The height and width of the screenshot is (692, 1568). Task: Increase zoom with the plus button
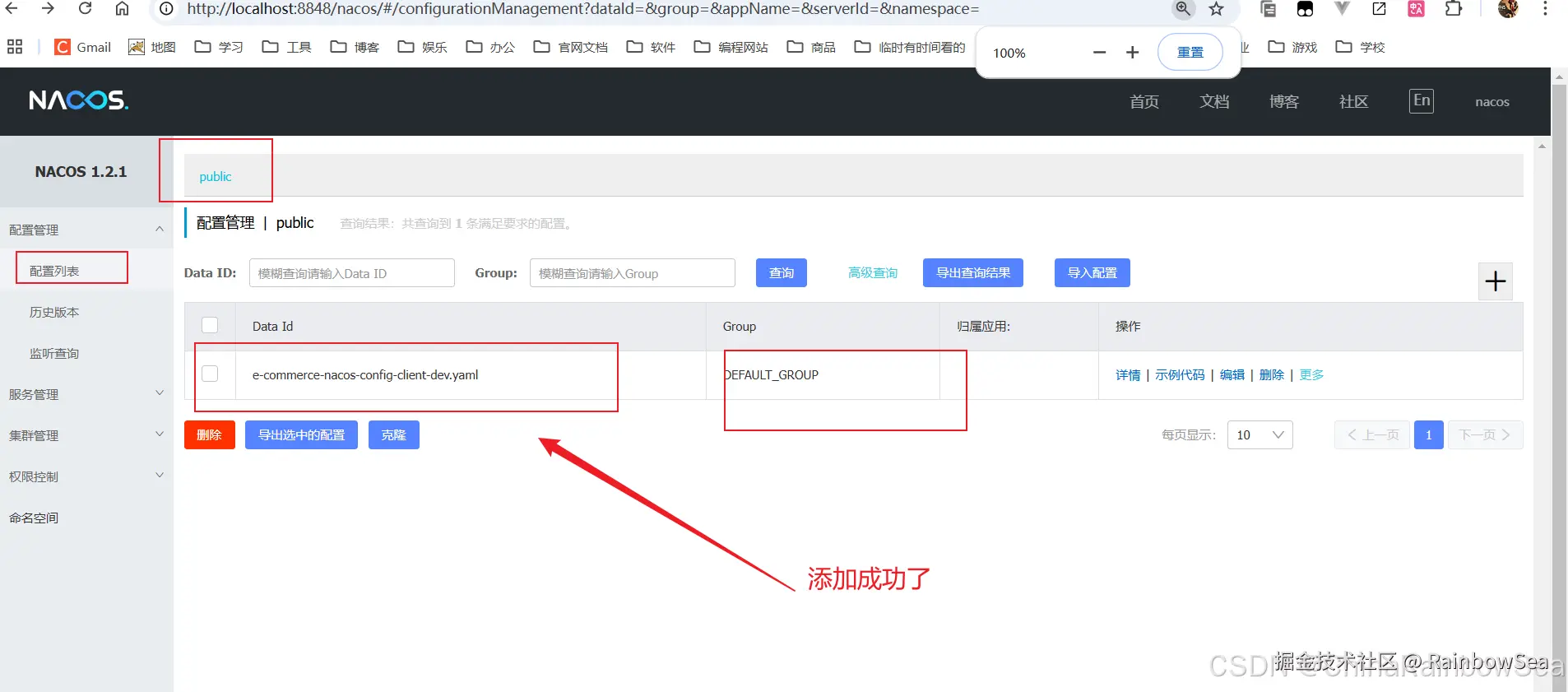pos(1133,53)
